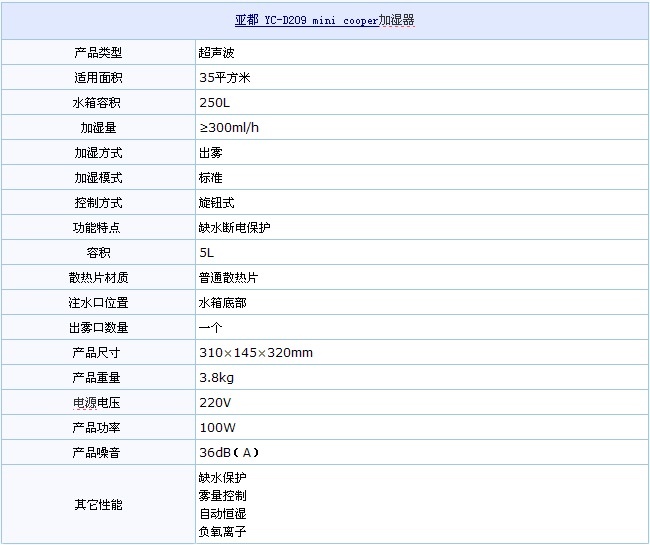The height and width of the screenshot is (545, 650).
Task: Click the 电源电压 label
Action: pos(98,403)
